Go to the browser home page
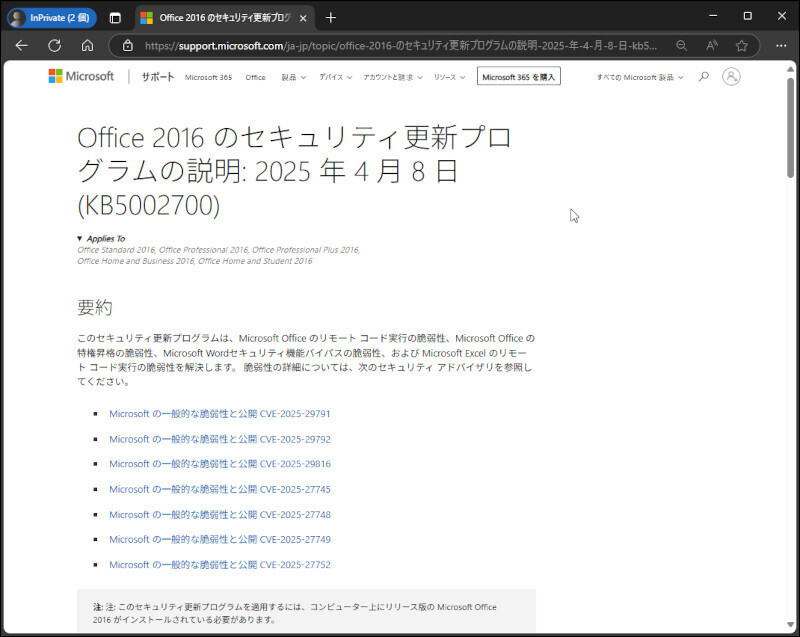This screenshot has width=800, height=637. click(x=87, y=46)
